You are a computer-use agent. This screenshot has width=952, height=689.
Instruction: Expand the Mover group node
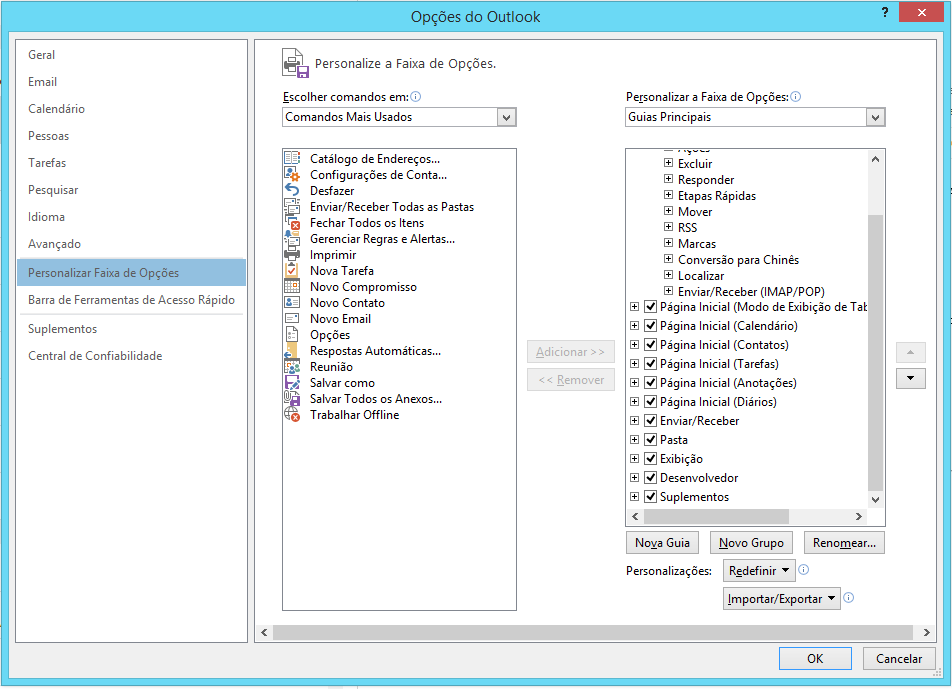tap(668, 211)
